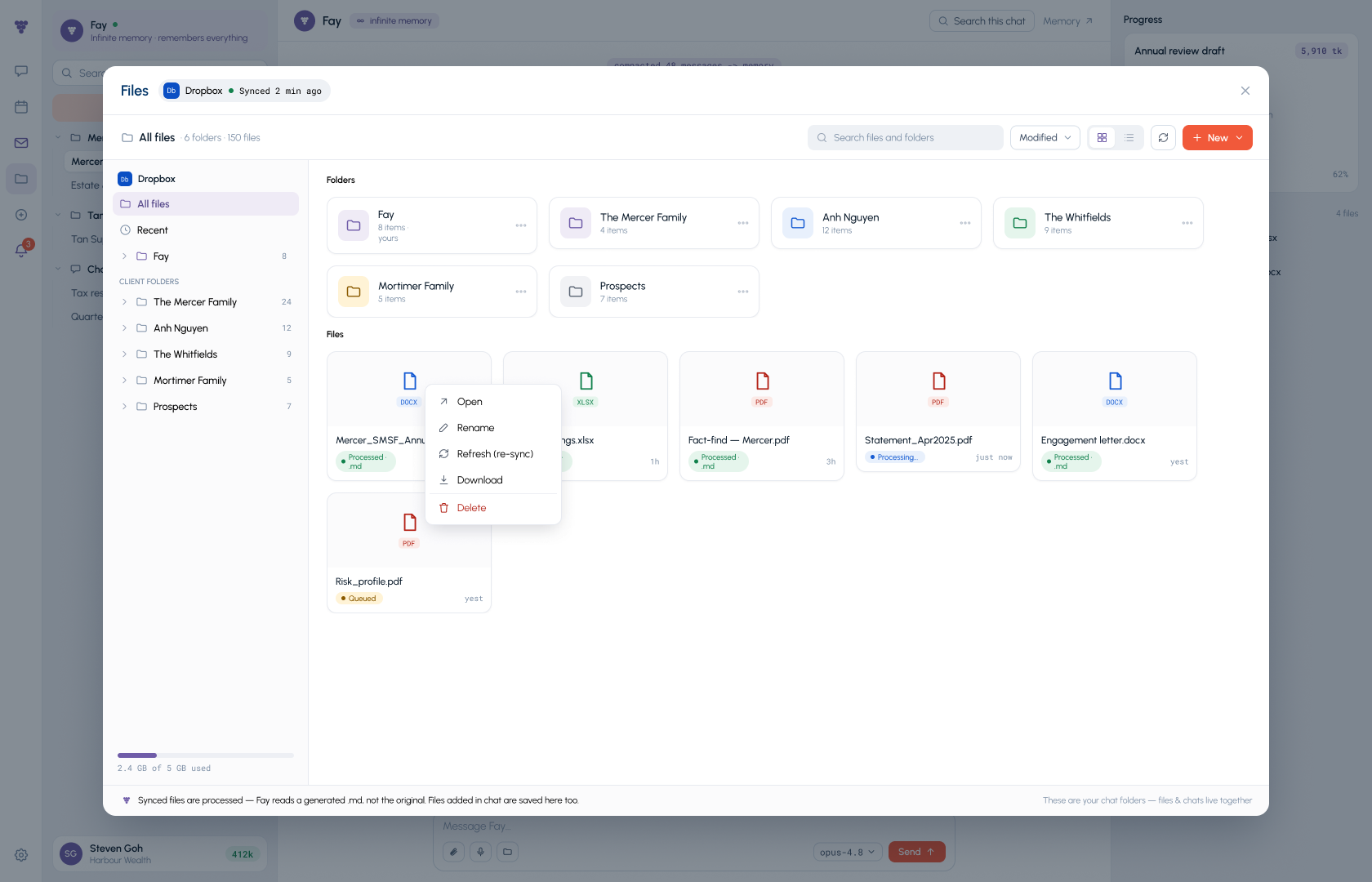Viewport: 1372px width, 882px height.
Task: Choose Refresh (re-sync) from context menu
Action: (x=493, y=454)
